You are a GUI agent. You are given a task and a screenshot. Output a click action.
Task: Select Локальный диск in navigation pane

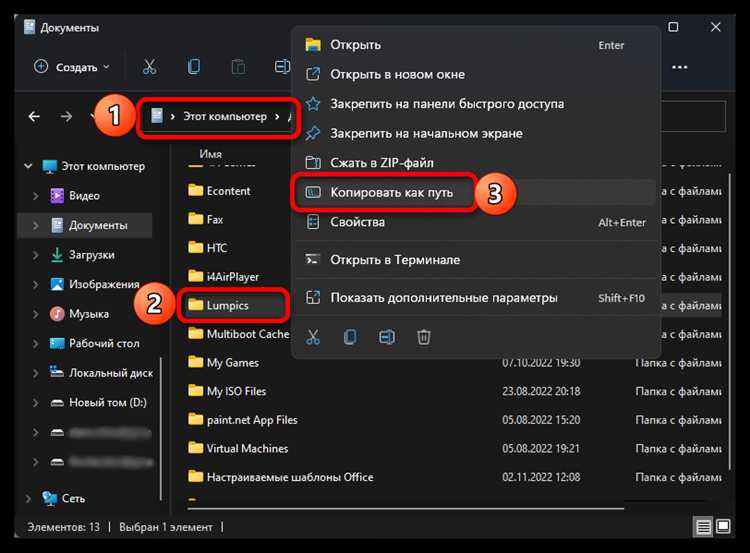coord(111,373)
